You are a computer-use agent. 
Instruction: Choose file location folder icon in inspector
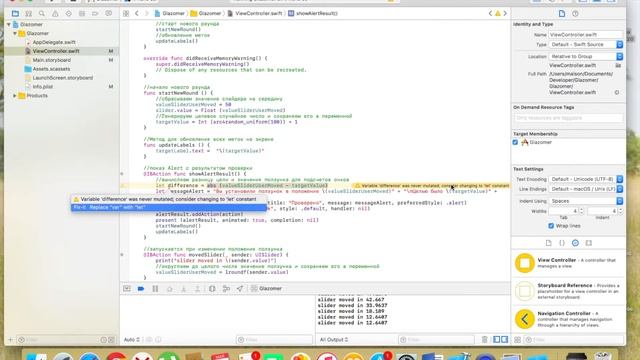(618, 65)
